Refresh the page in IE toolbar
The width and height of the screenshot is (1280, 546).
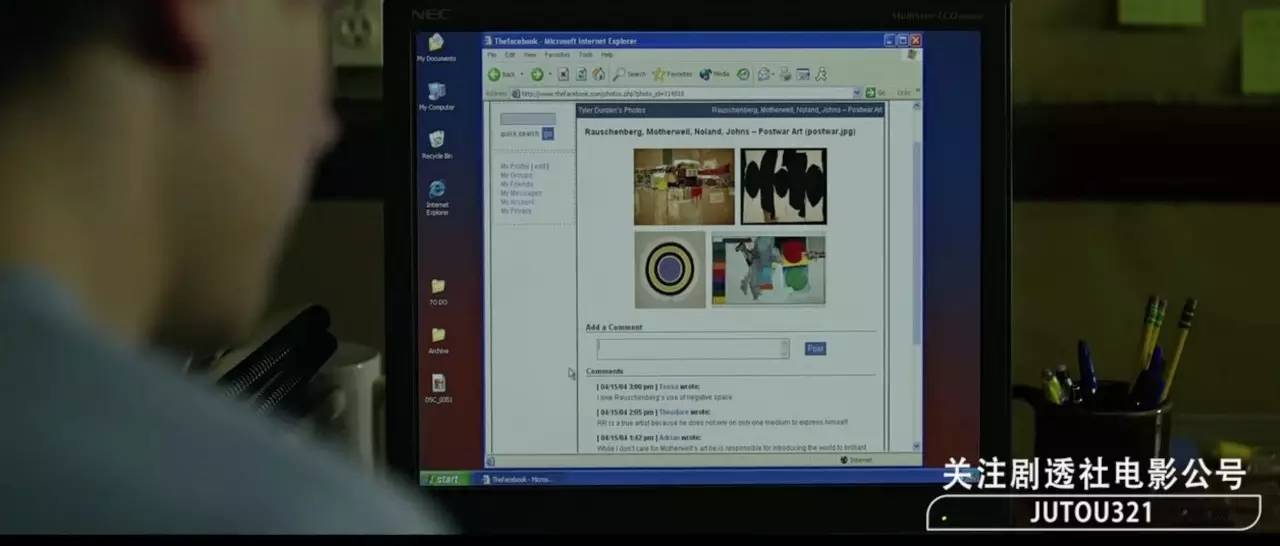[581, 74]
